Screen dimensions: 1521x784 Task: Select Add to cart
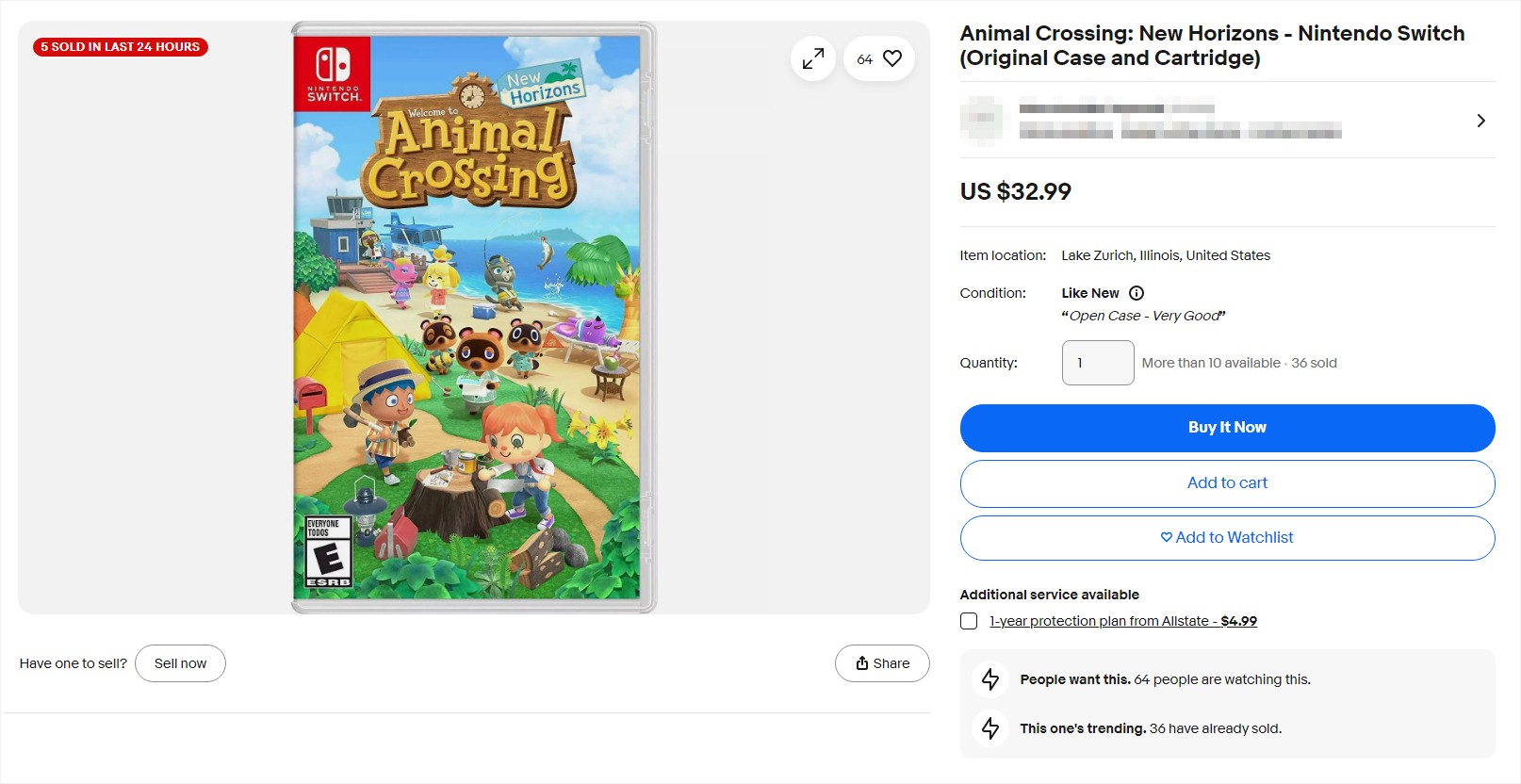1227,483
